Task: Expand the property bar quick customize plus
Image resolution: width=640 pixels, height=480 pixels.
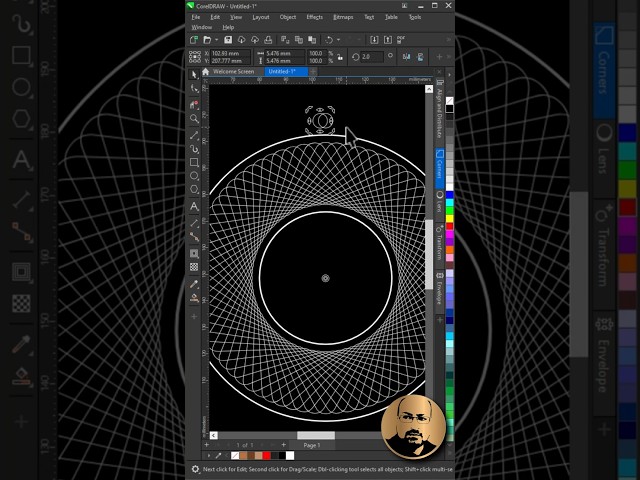Action: (439, 57)
